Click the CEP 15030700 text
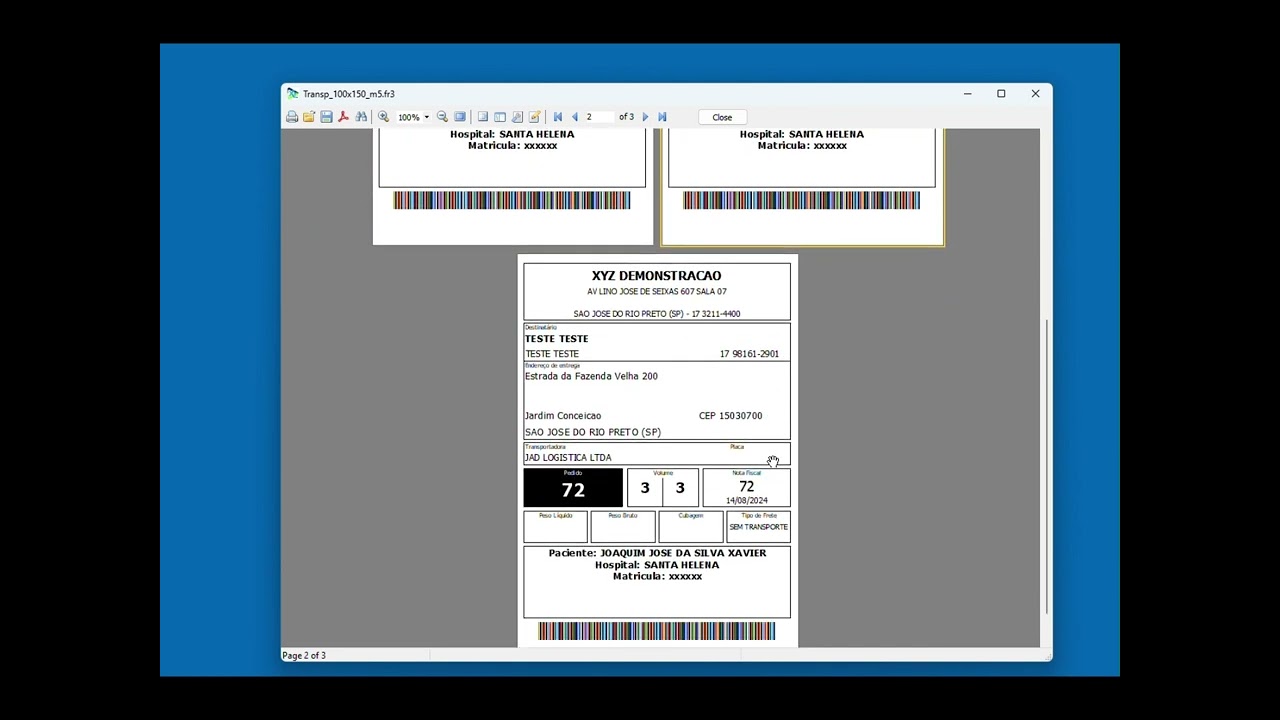This screenshot has width=1280, height=720. coord(730,416)
